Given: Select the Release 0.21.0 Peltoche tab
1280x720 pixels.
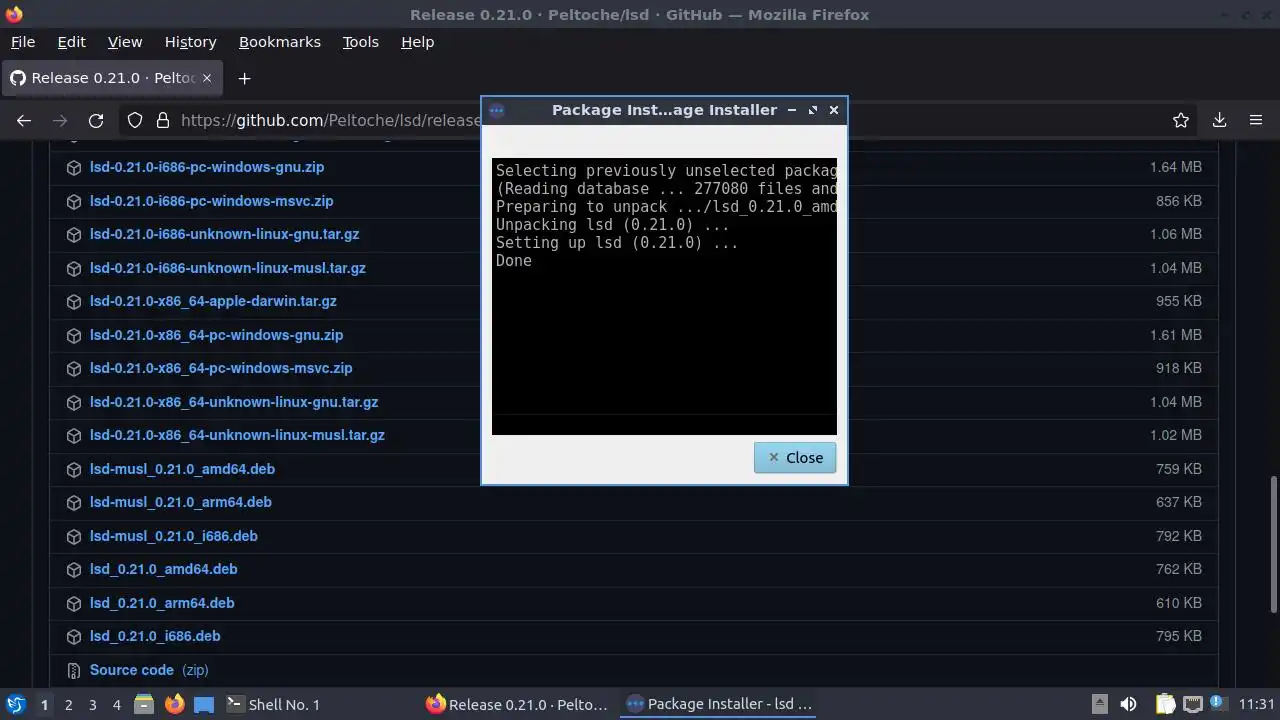Looking at the screenshot, I should click(111, 78).
